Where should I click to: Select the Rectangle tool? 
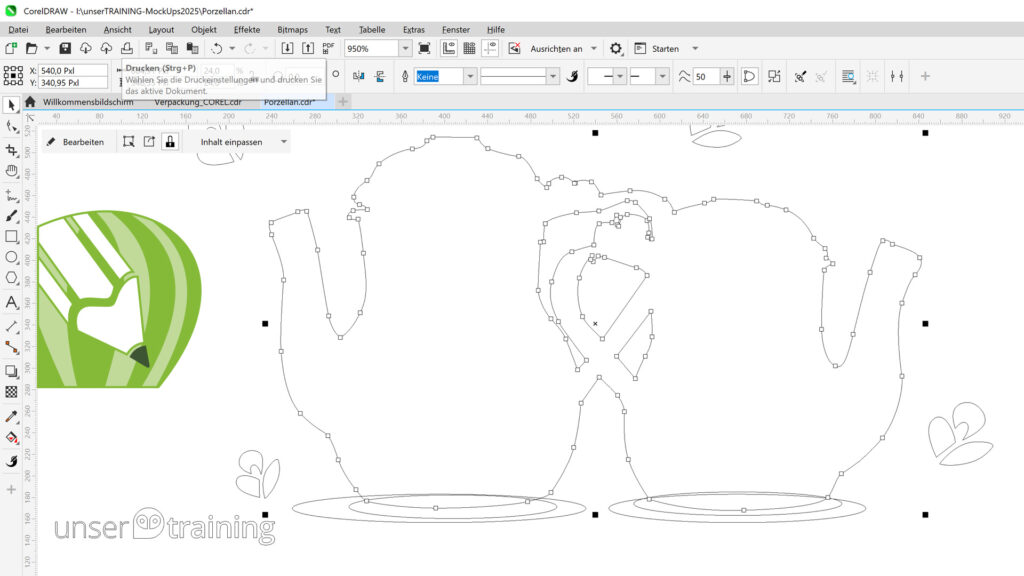tap(11, 236)
